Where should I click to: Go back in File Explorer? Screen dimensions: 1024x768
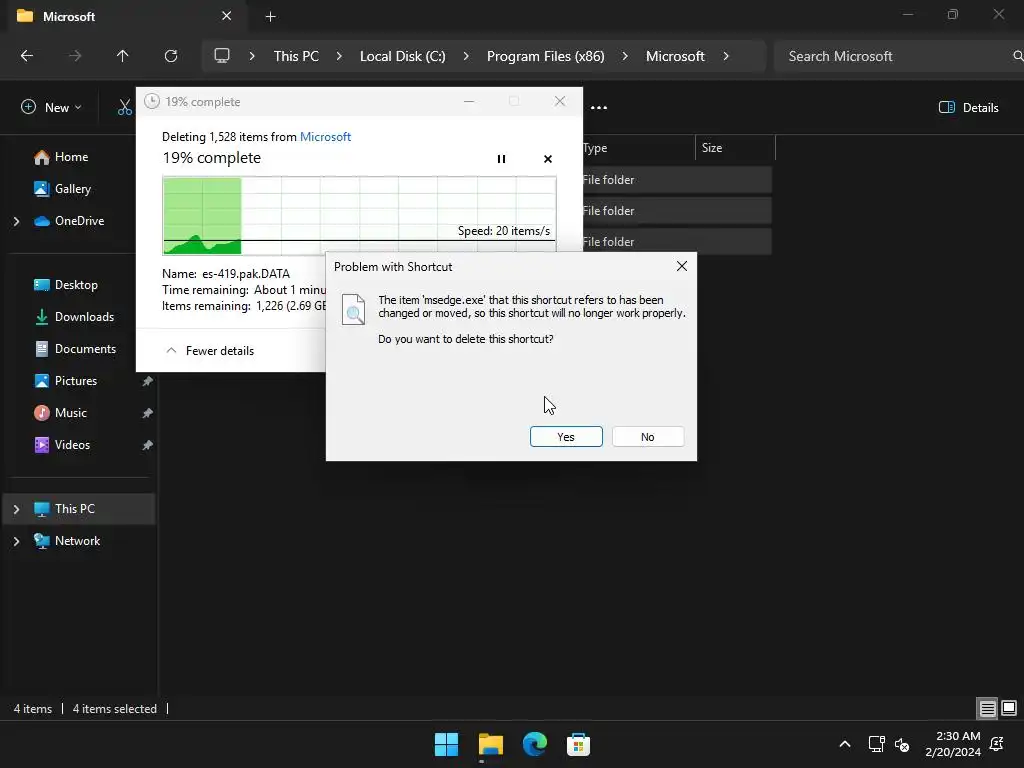point(27,56)
